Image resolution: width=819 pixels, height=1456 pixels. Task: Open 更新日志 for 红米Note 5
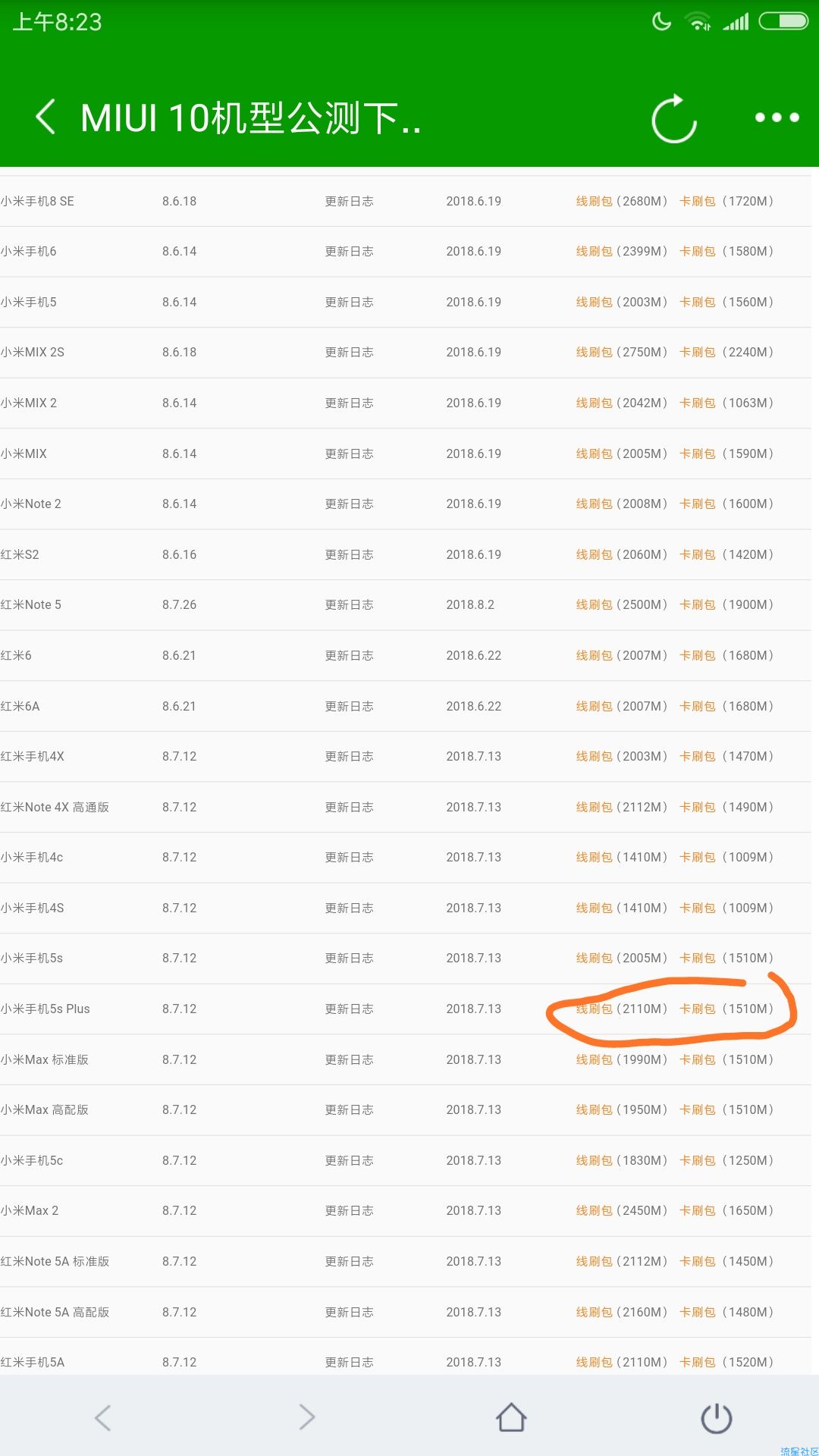[349, 604]
